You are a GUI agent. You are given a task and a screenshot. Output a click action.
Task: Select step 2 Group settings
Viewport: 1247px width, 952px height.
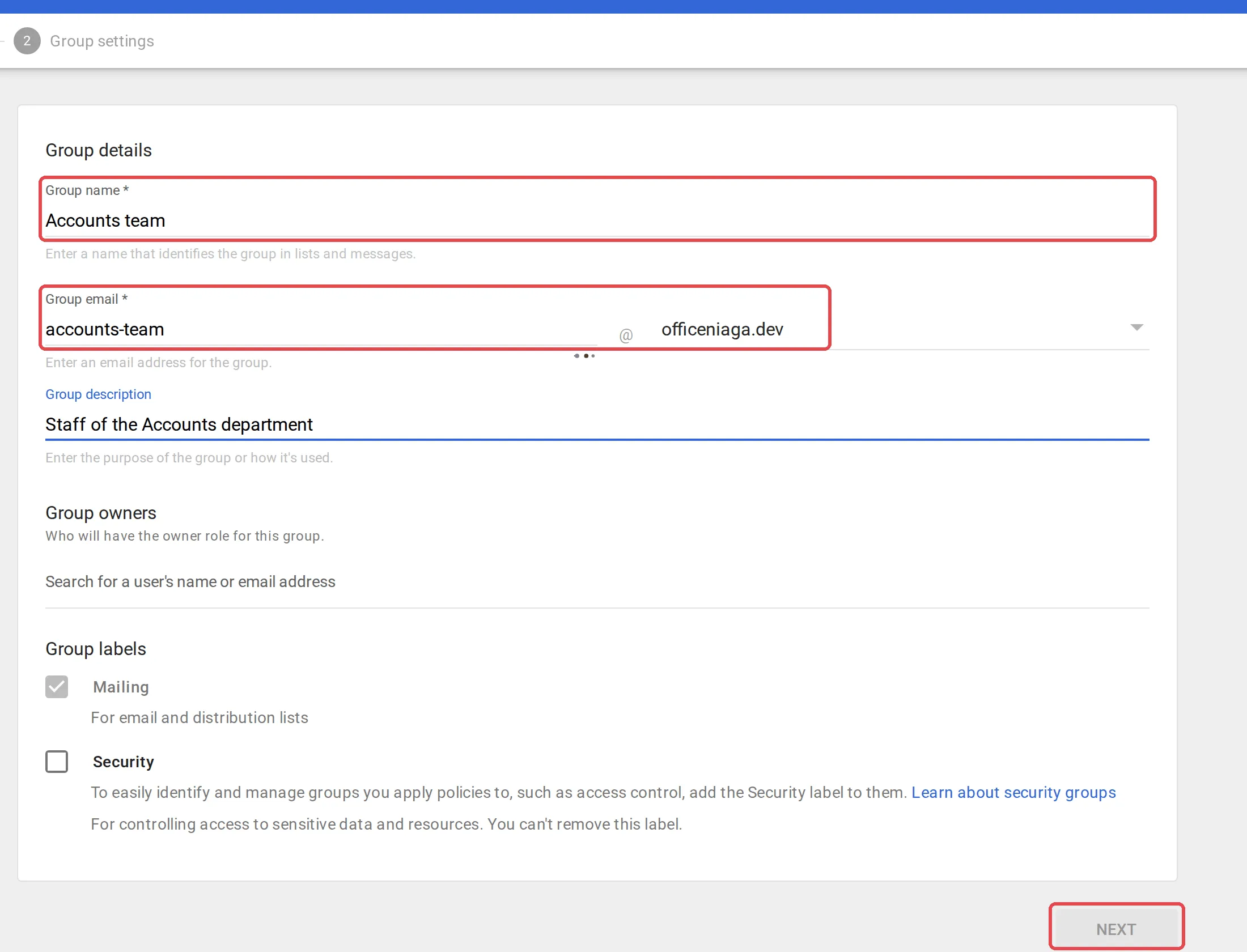[x=84, y=41]
